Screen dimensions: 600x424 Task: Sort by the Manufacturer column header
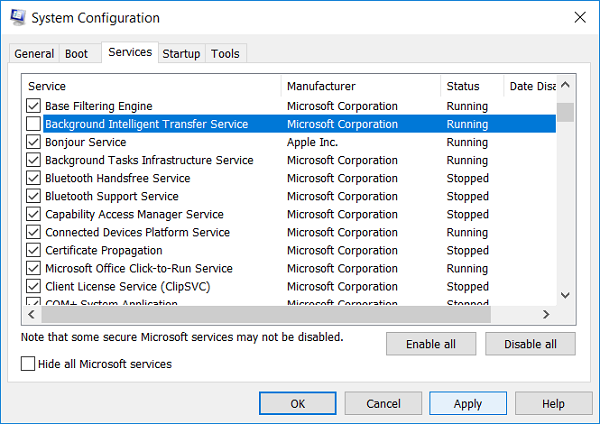coord(360,86)
